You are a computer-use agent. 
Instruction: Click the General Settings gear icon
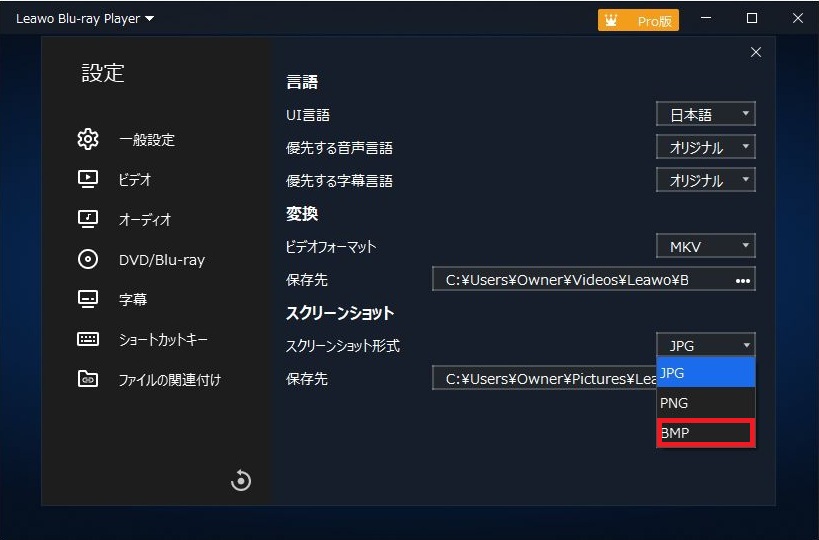coord(88,139)
